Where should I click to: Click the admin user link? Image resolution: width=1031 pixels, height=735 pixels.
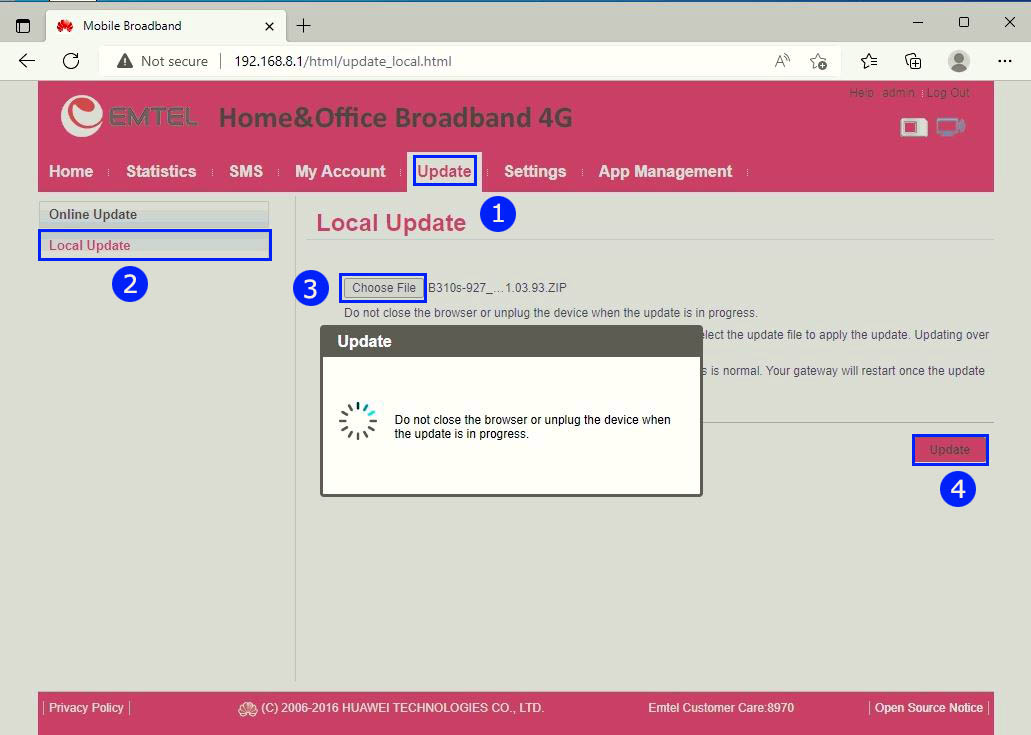pyautogui.click(x=898, y=93)
